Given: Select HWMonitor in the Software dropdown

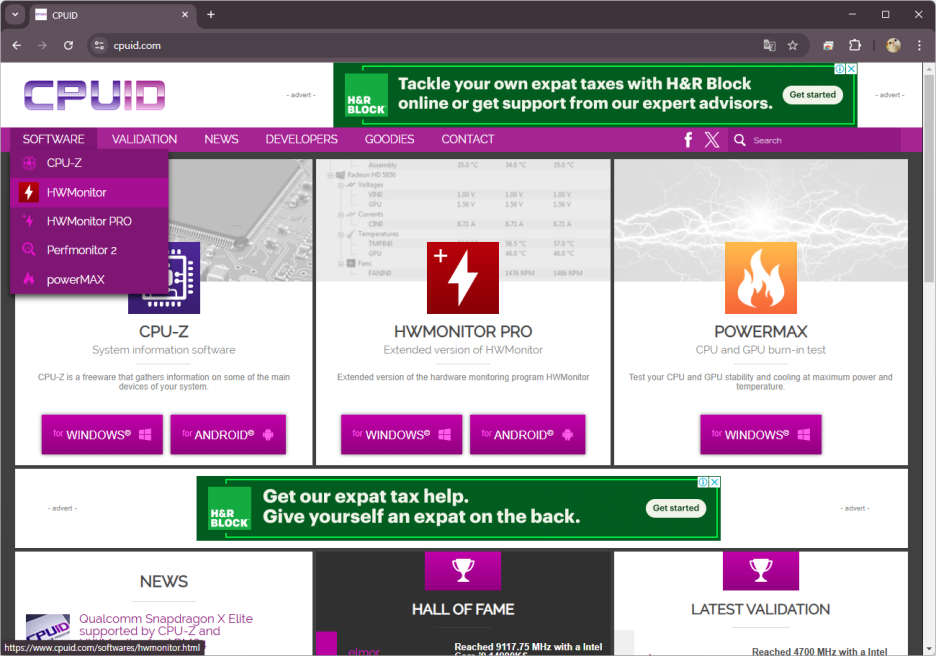Looking at the screenshot, I should pyautogui.click(x=89, y=192).
